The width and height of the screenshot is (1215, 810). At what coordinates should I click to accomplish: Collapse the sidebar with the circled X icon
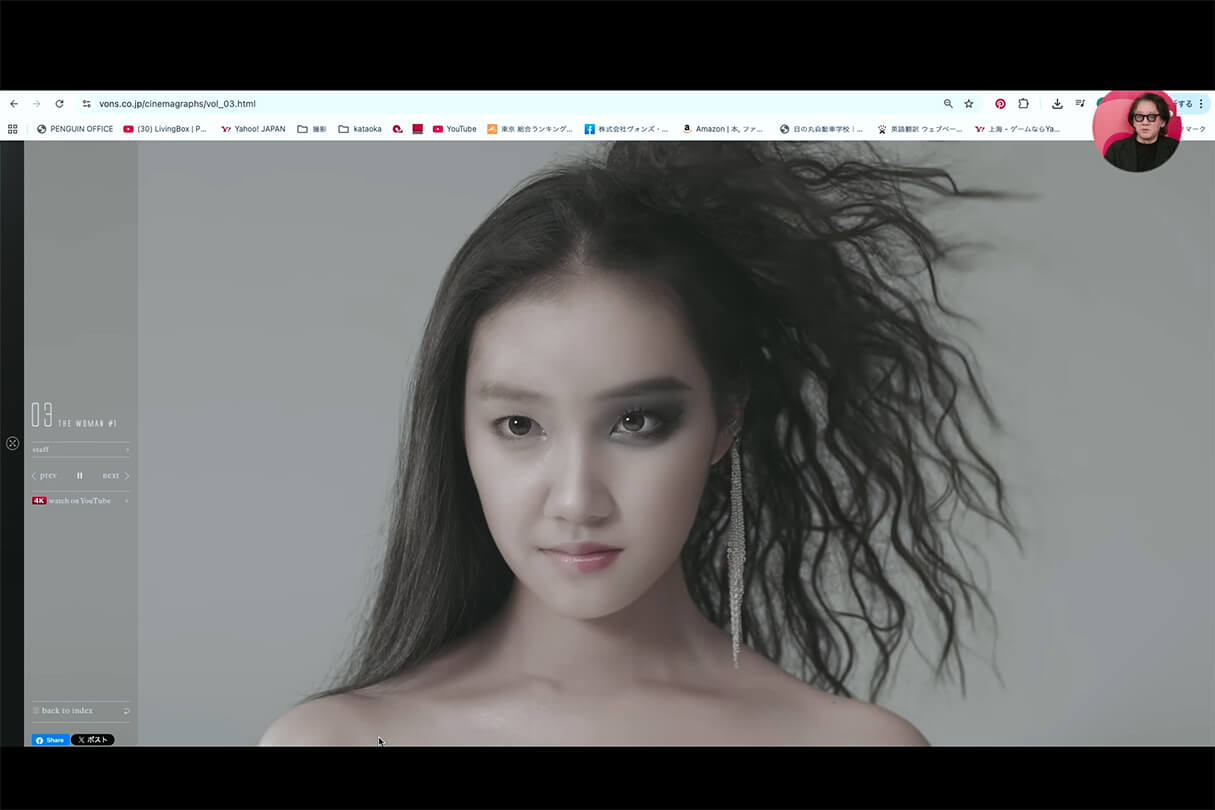12,443
